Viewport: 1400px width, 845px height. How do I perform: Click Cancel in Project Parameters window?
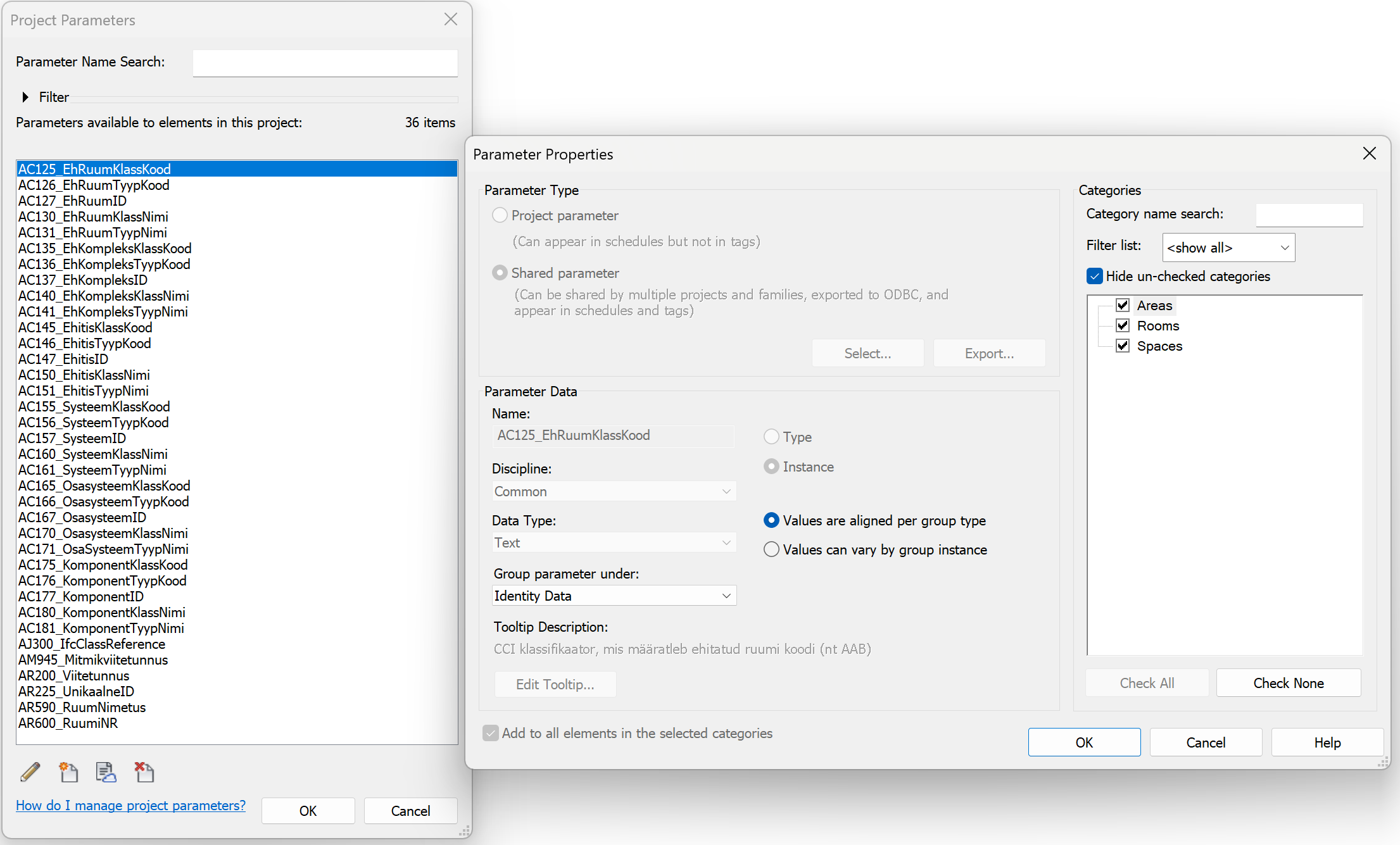click(x=410, y=811)
